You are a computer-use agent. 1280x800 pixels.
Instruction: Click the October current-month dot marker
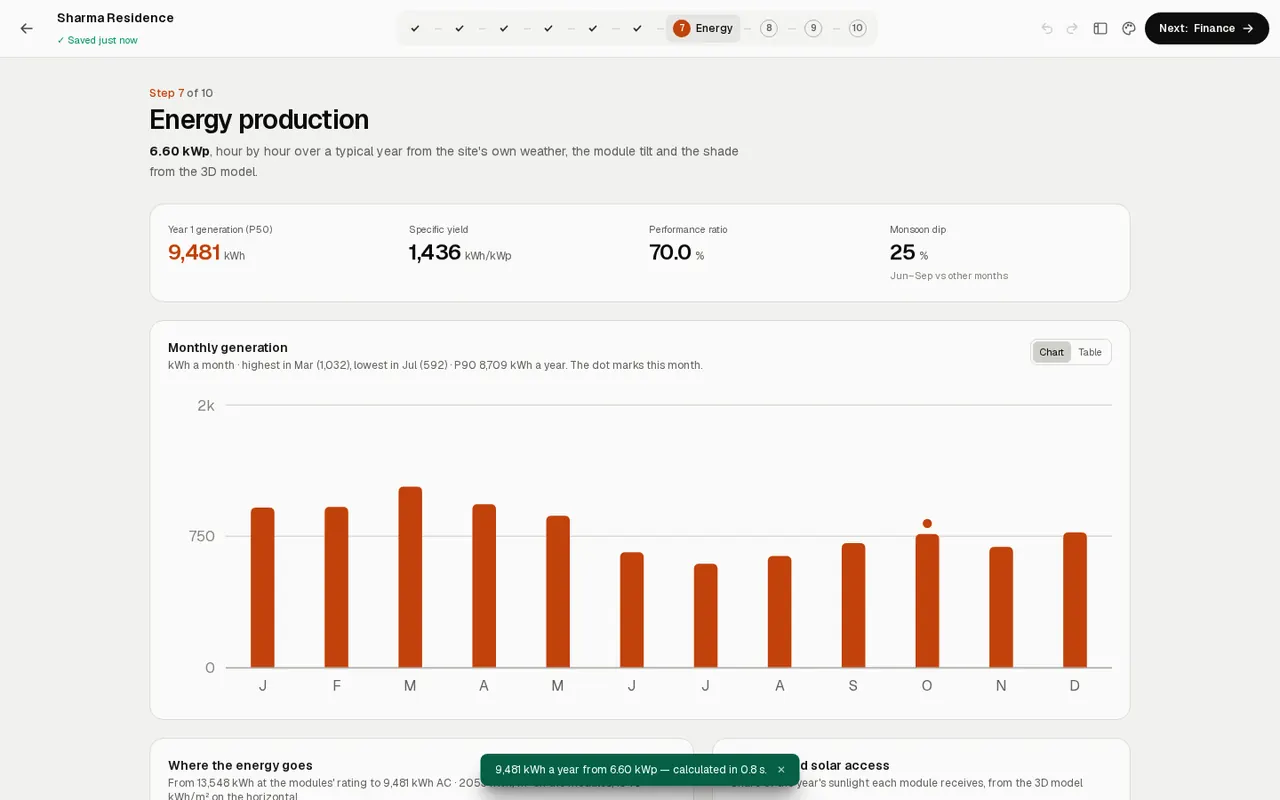coord(927,523)
